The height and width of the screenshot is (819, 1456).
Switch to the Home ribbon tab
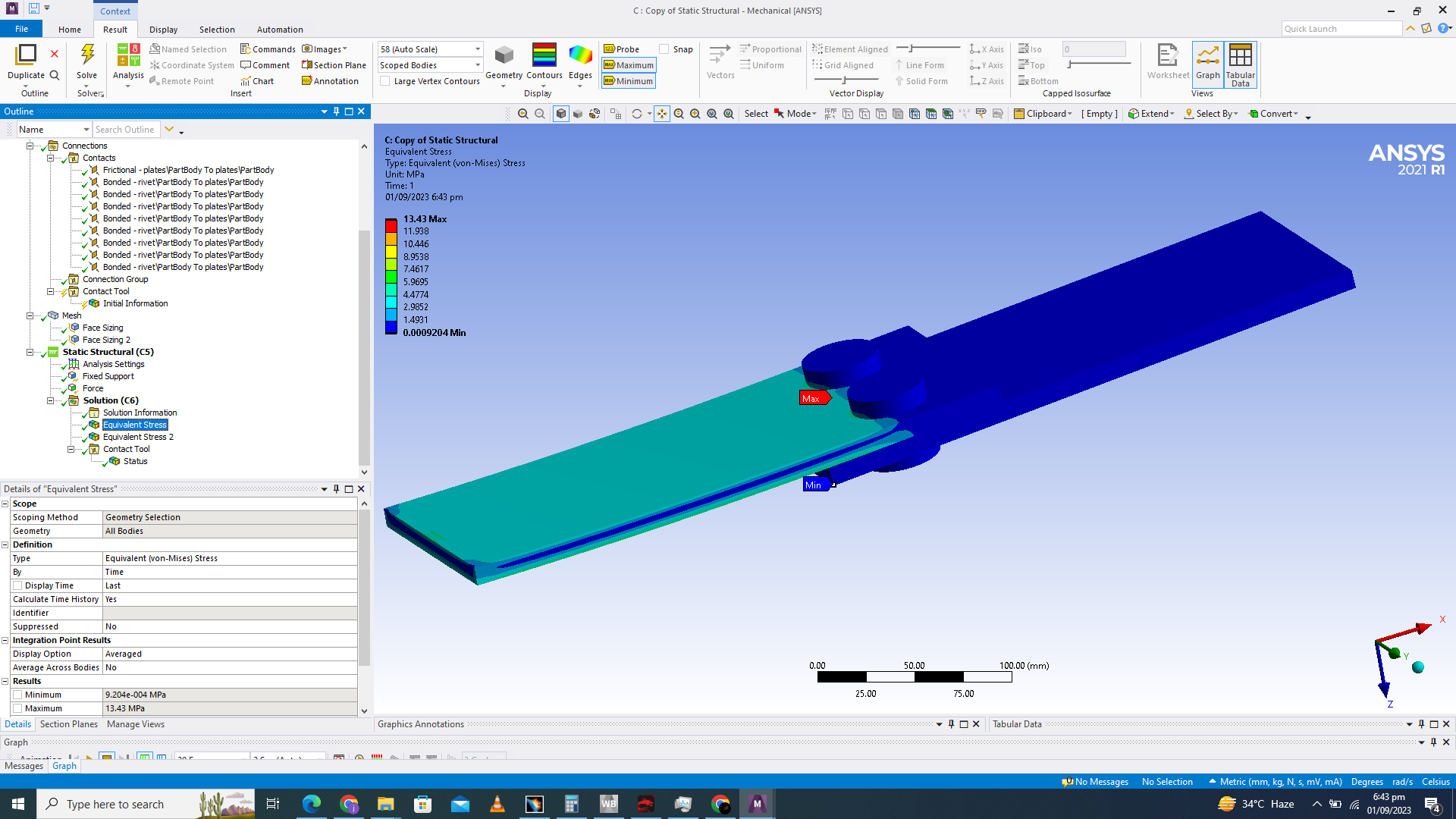[x=70, y=30]
